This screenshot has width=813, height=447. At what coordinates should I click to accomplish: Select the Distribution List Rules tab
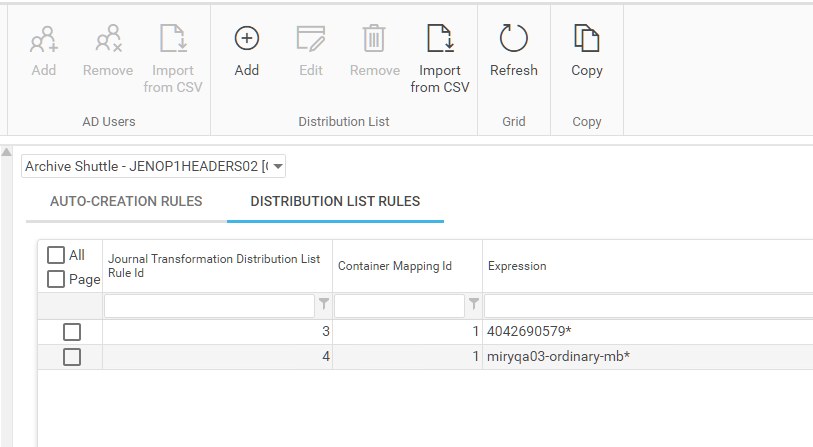coord(335,201)
